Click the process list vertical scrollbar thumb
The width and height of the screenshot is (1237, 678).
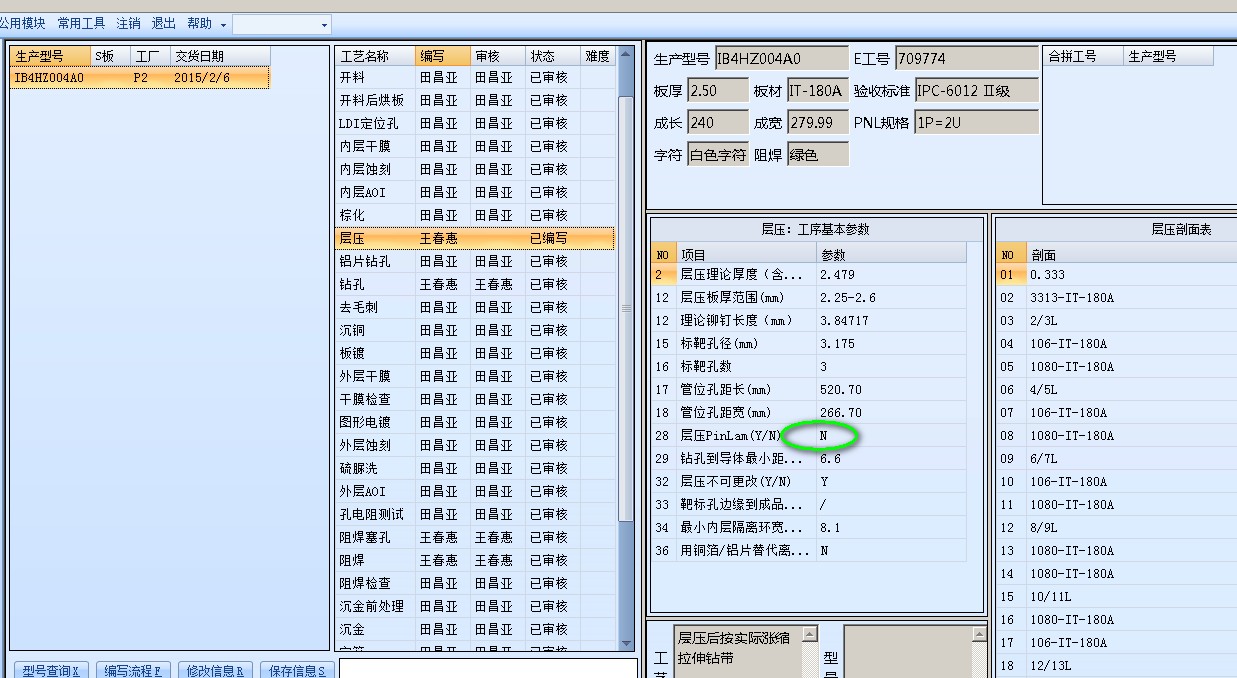626,308
